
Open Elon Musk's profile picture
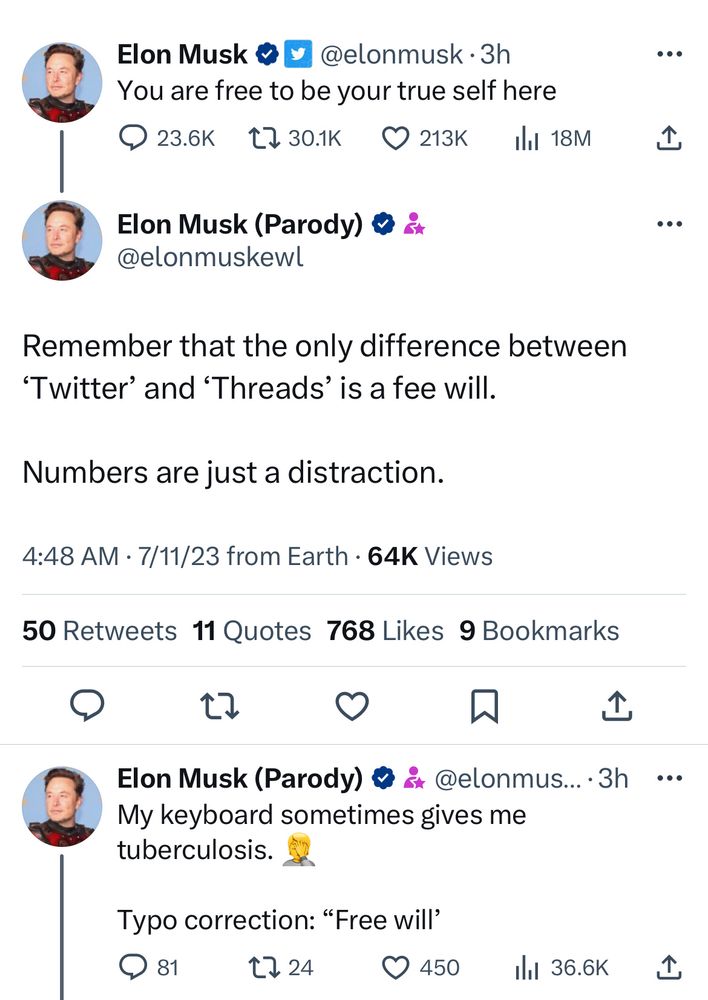tap(62, 80)
